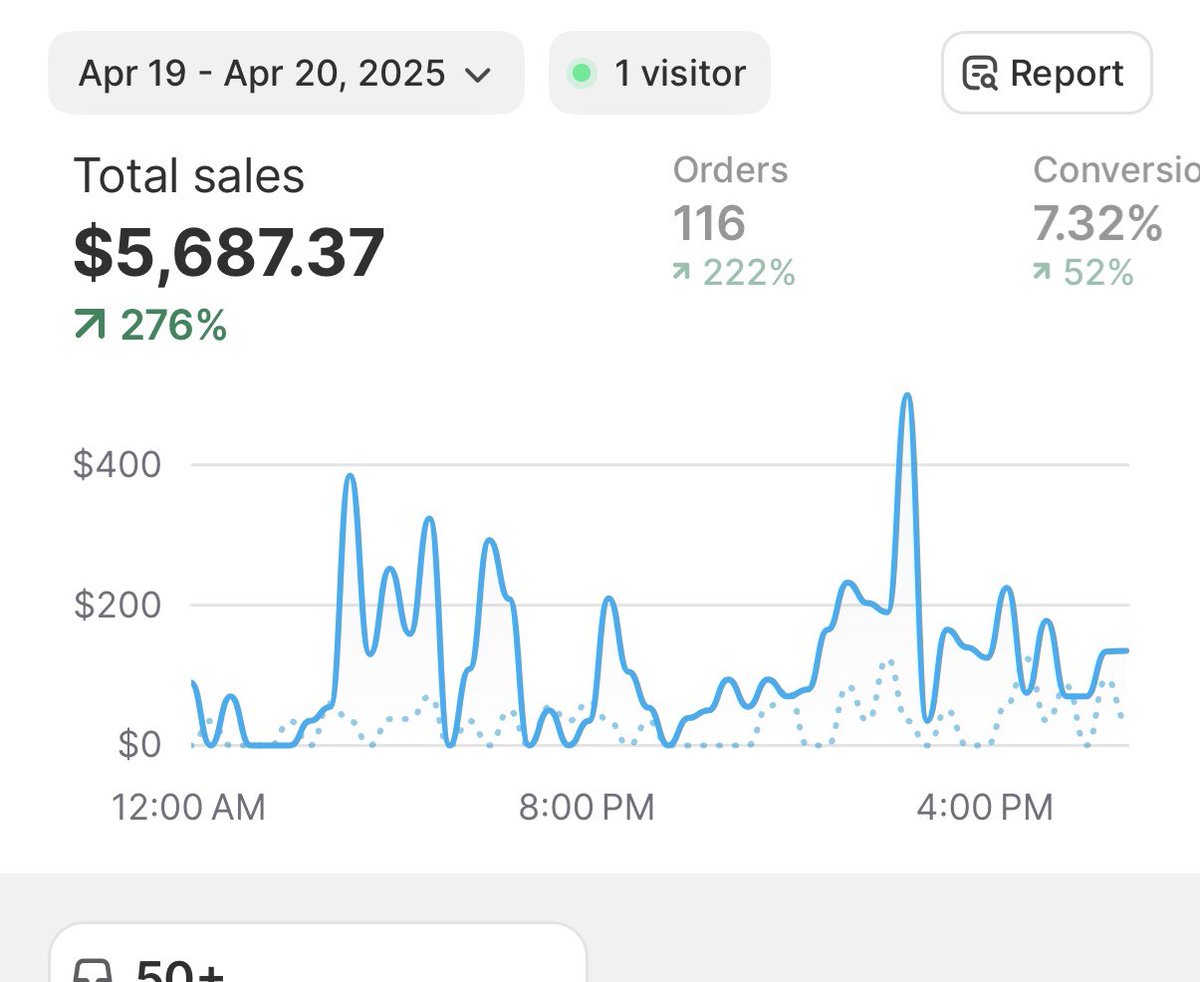The width and height of the screenshot is (1200, 982).
Task: Open the 1 visitor live view
Action: tap(660, 73)
